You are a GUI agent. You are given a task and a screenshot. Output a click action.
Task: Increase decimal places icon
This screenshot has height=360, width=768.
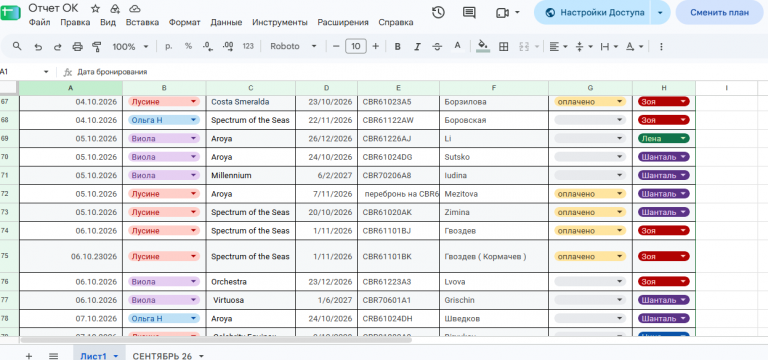tap(228, 46)
